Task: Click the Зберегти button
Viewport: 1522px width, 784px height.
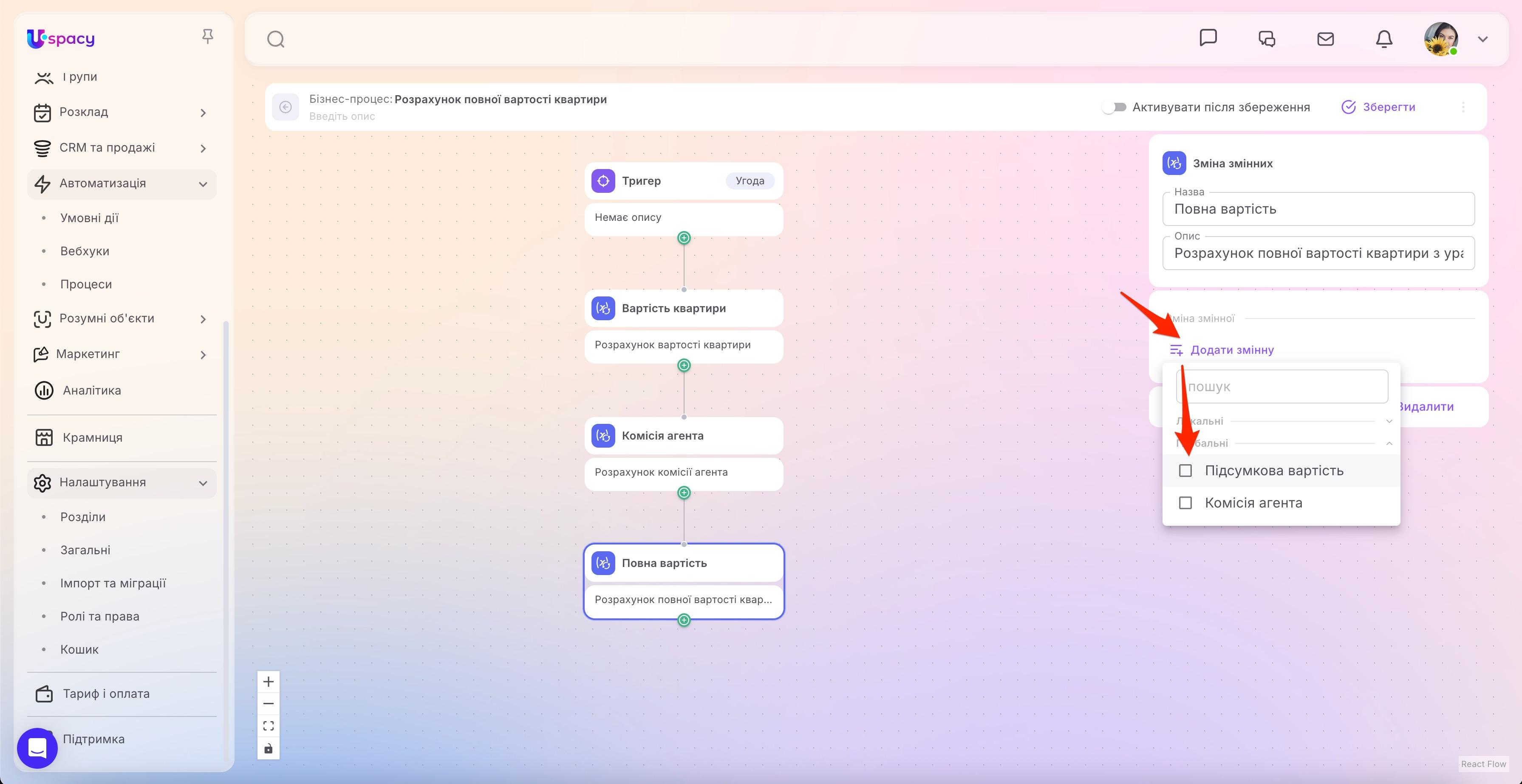Action: tap(1378, 107)
